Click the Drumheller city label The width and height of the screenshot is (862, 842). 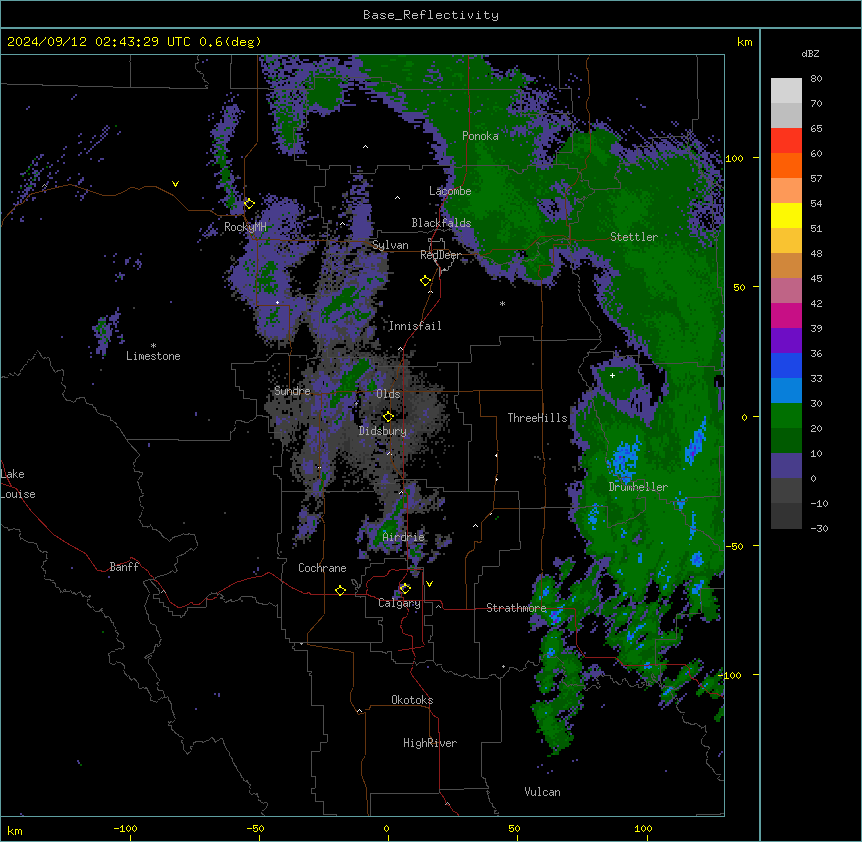coord(638,487)
